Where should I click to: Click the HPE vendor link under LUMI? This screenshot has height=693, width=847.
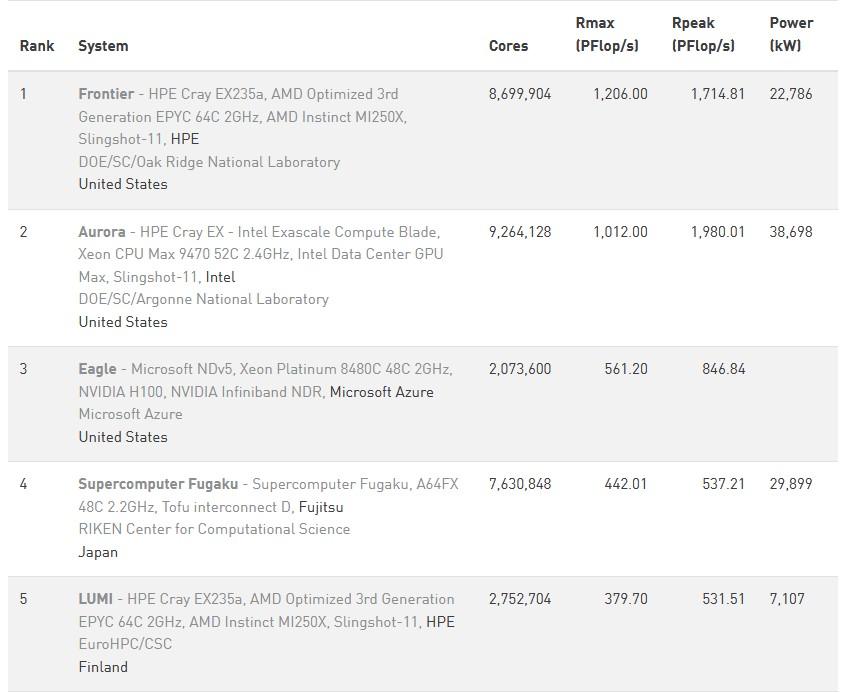click(x=440, y=622)
